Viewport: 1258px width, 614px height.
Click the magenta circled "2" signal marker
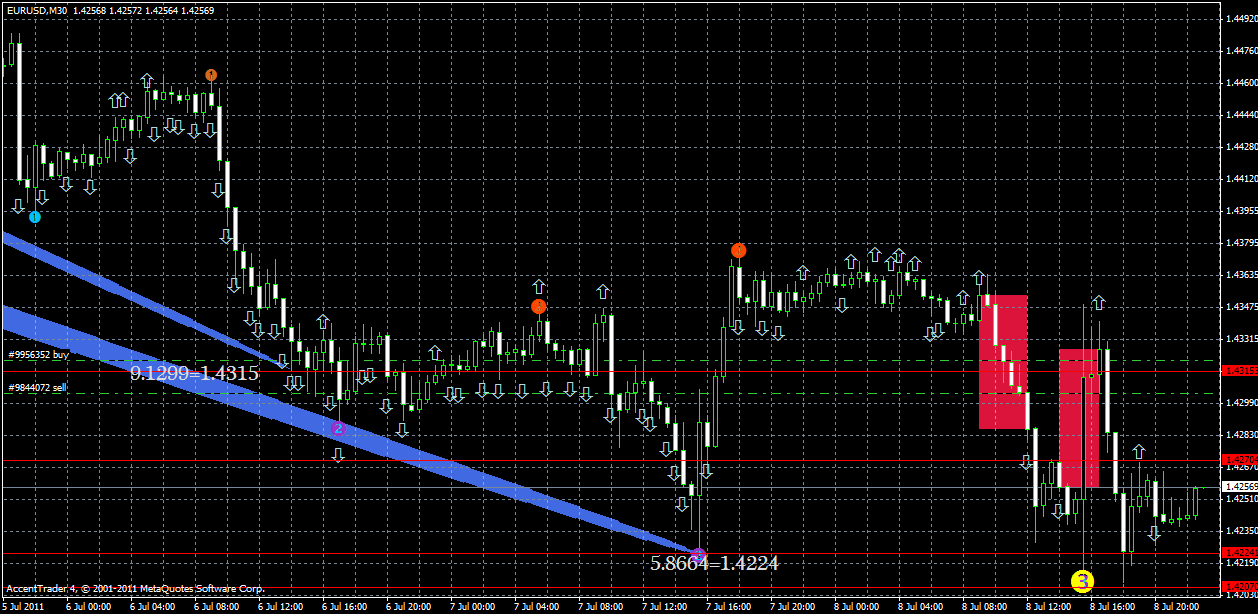[339, 426]
